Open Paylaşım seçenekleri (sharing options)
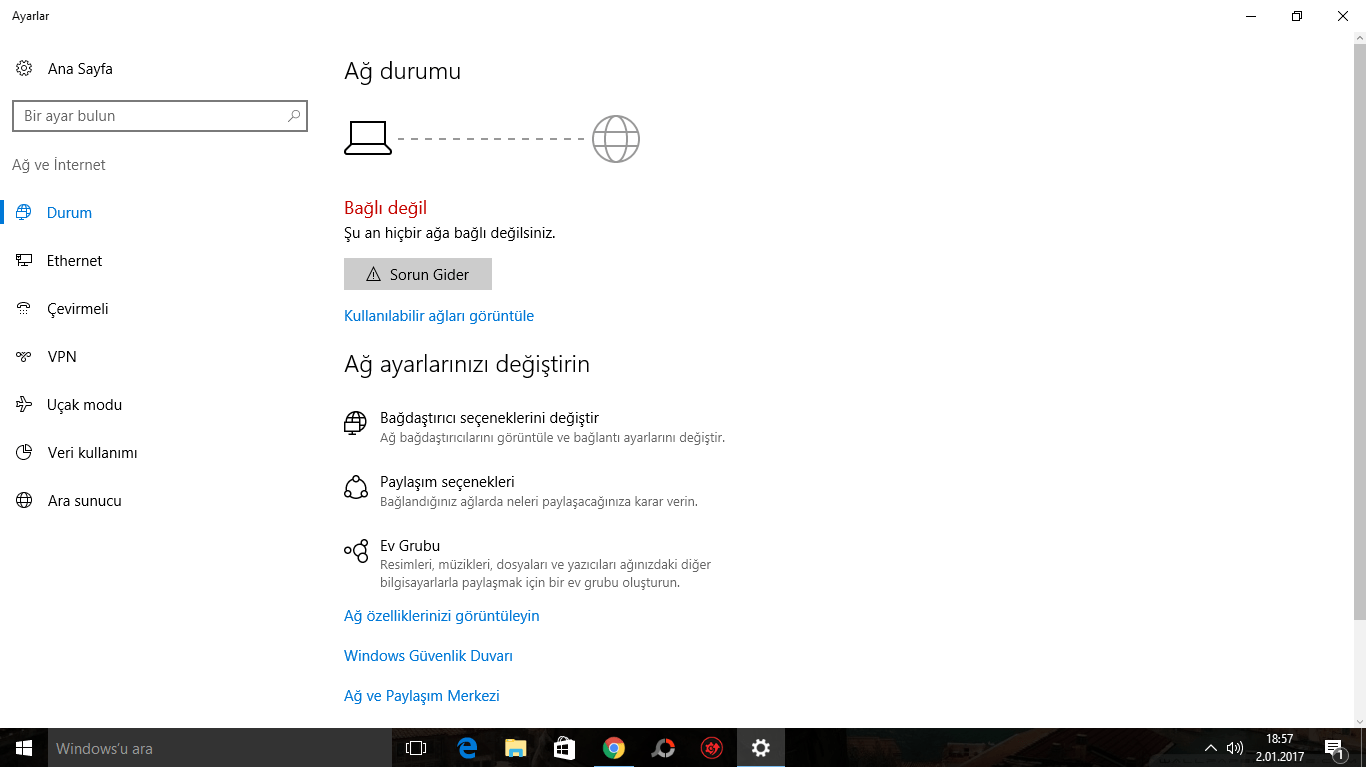Screen dimensions: 1371x767 [x=445, y=481]
